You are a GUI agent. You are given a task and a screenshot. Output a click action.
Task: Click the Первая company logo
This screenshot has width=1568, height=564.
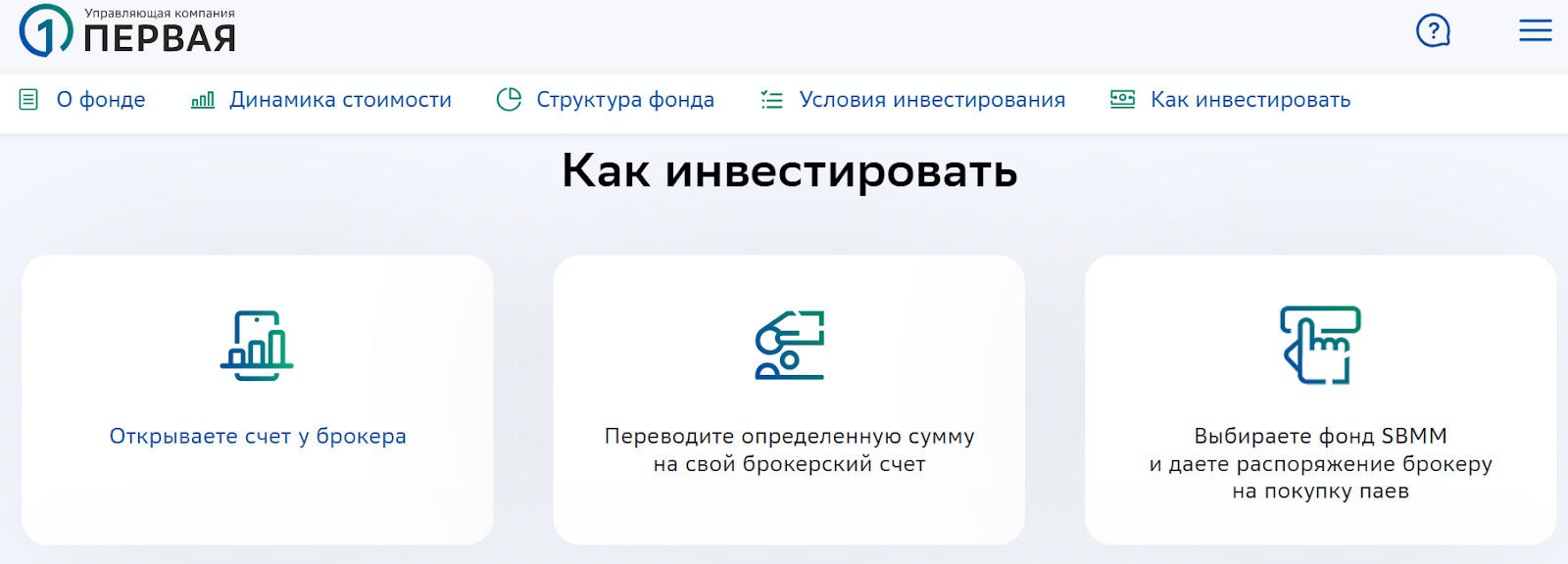click(x=127, y=30)
